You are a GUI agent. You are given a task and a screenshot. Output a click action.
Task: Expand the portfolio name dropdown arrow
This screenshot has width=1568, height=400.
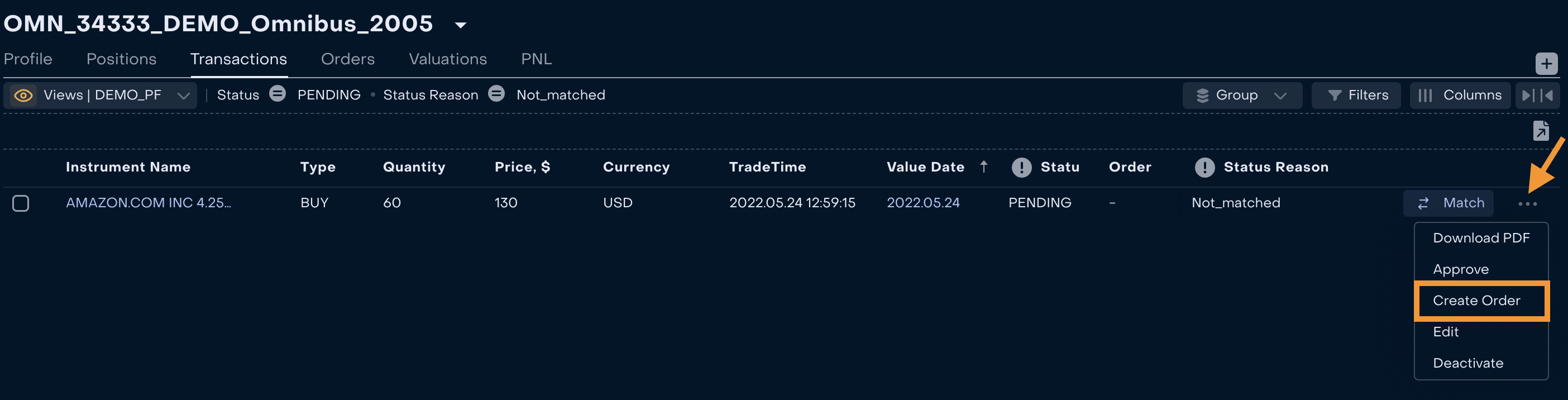click(461, 25)
